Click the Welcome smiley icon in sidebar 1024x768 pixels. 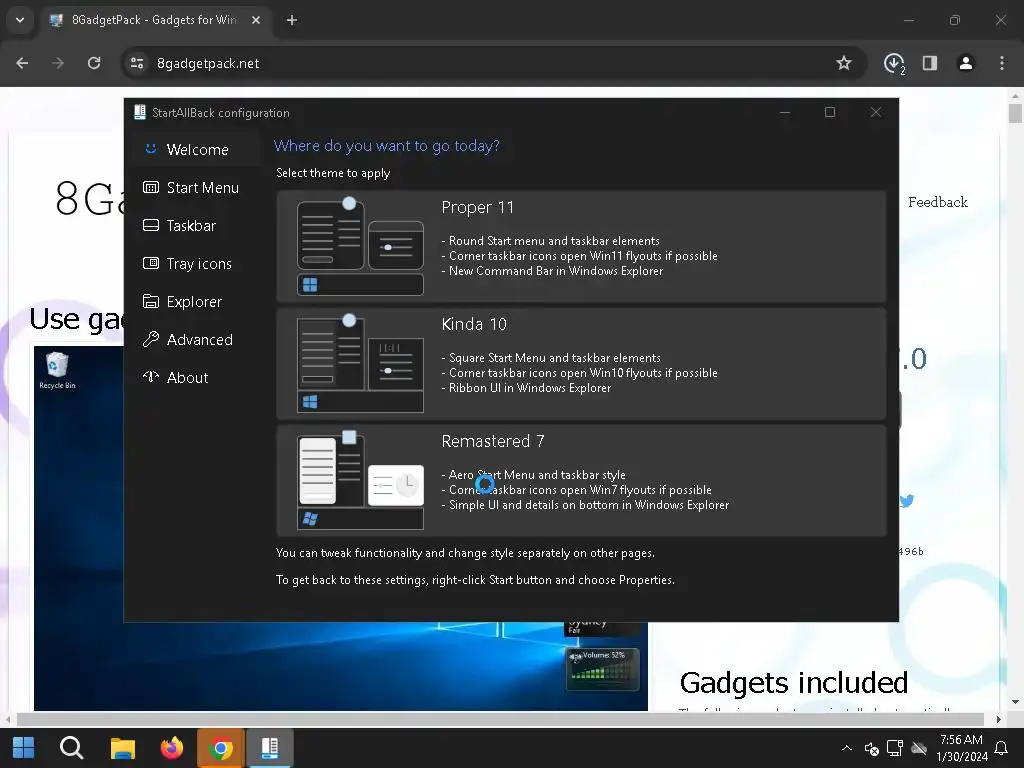(151, 149)
